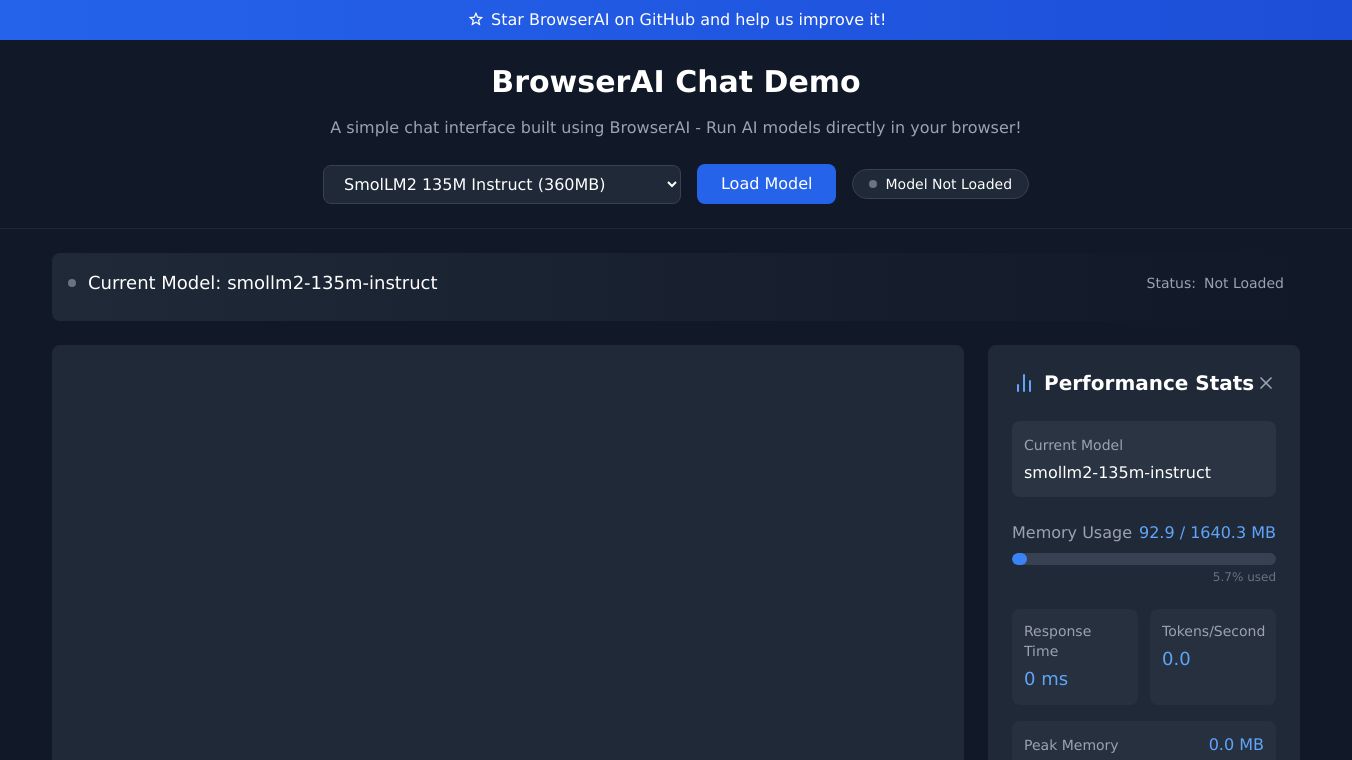Click the 5.7% used label
Screen dimensions: 1352x760
click(1244, 577)
